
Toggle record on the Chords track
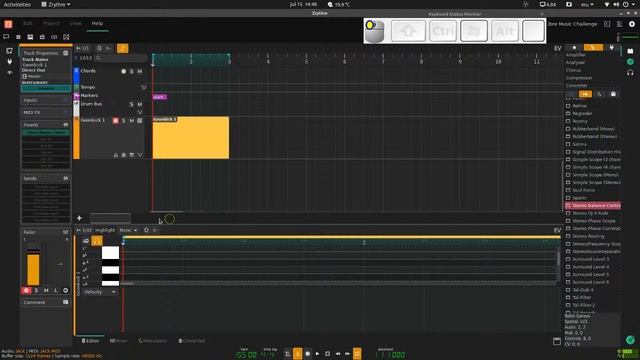(124, 71)
